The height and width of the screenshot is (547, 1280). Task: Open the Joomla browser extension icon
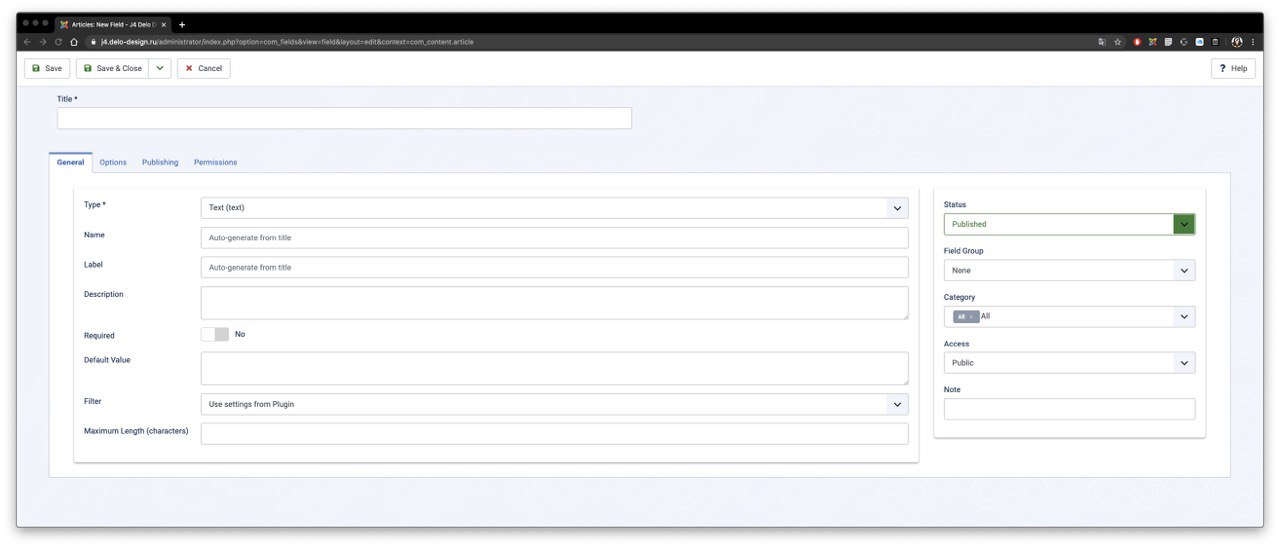[1153, 42]
